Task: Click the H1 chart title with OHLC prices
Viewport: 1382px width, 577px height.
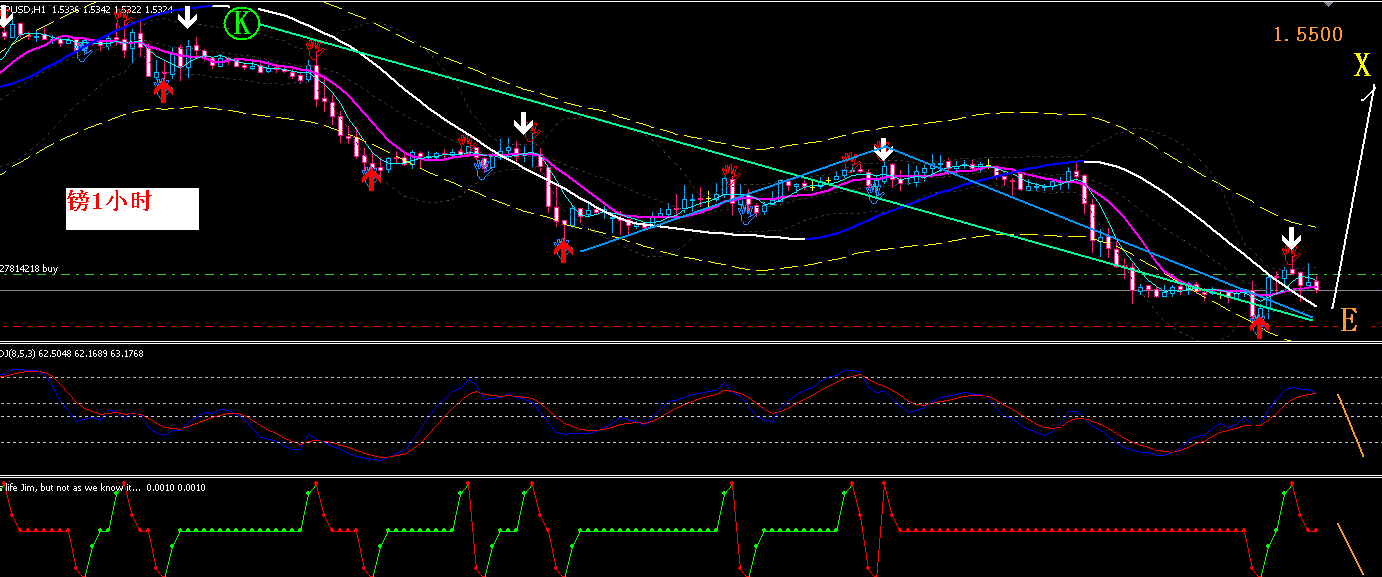Action: [86, 9]
